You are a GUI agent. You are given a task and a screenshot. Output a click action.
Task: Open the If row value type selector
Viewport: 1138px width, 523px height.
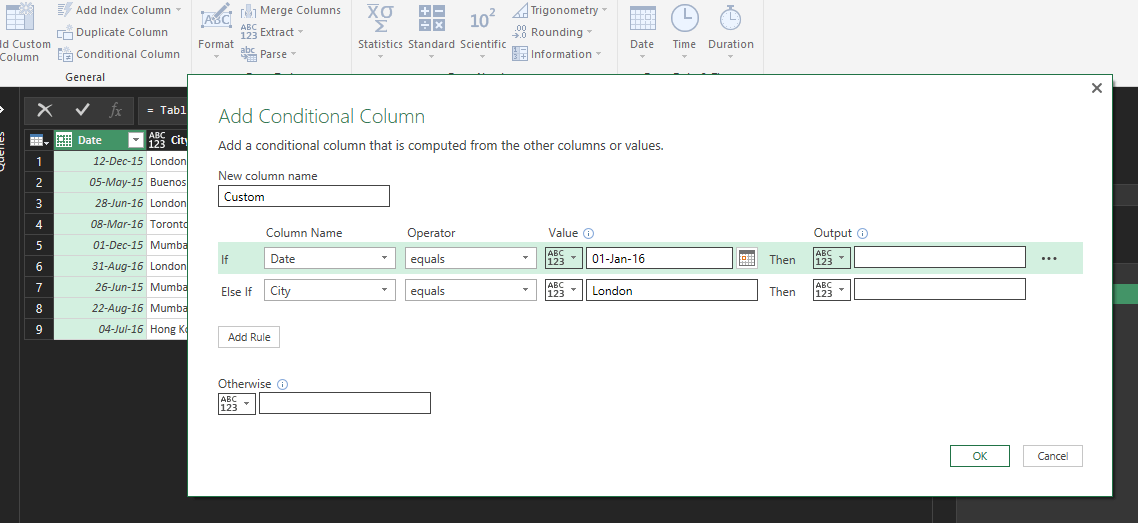pos(564,258)
